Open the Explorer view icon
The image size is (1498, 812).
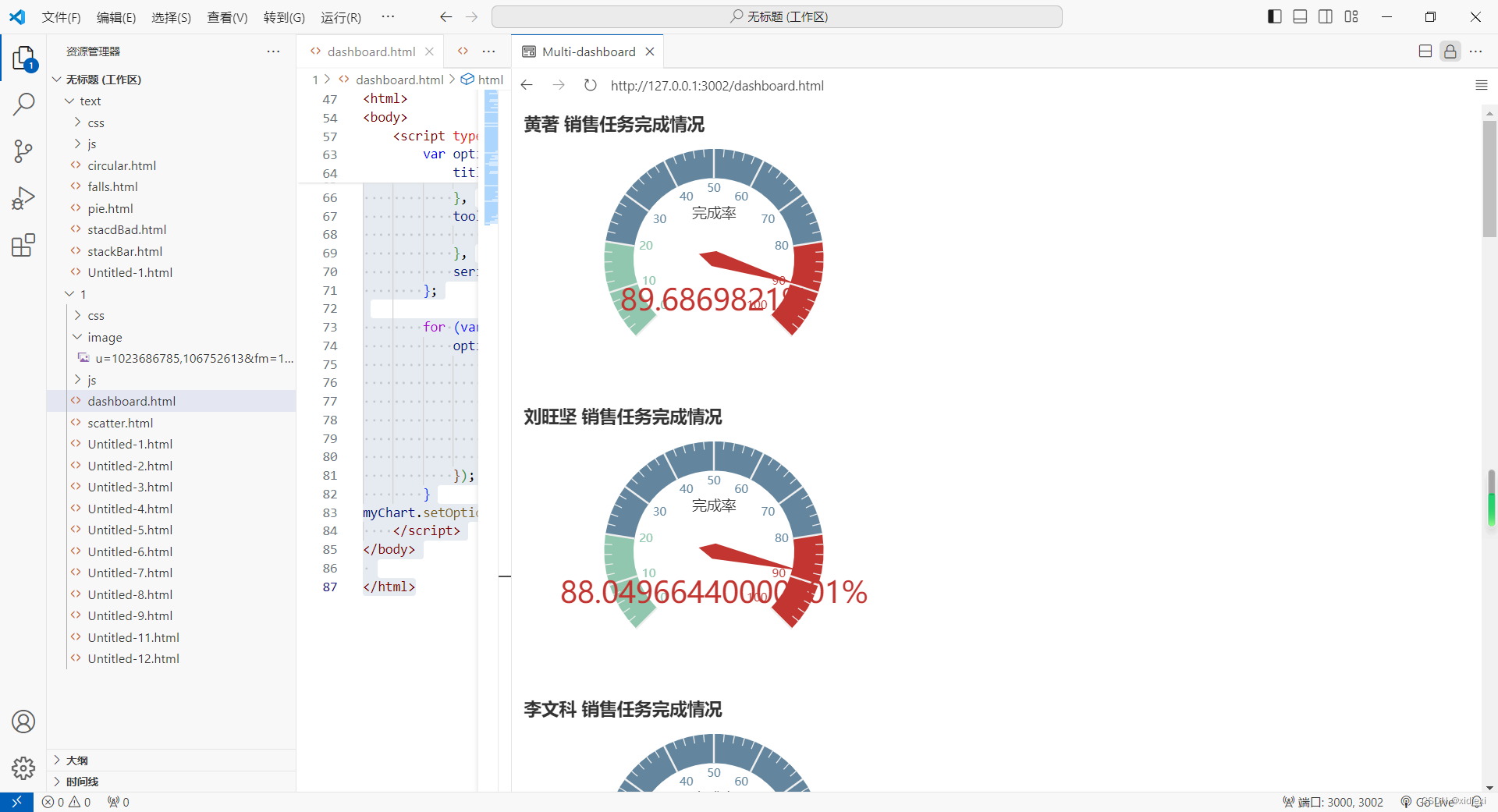(23, 59)
